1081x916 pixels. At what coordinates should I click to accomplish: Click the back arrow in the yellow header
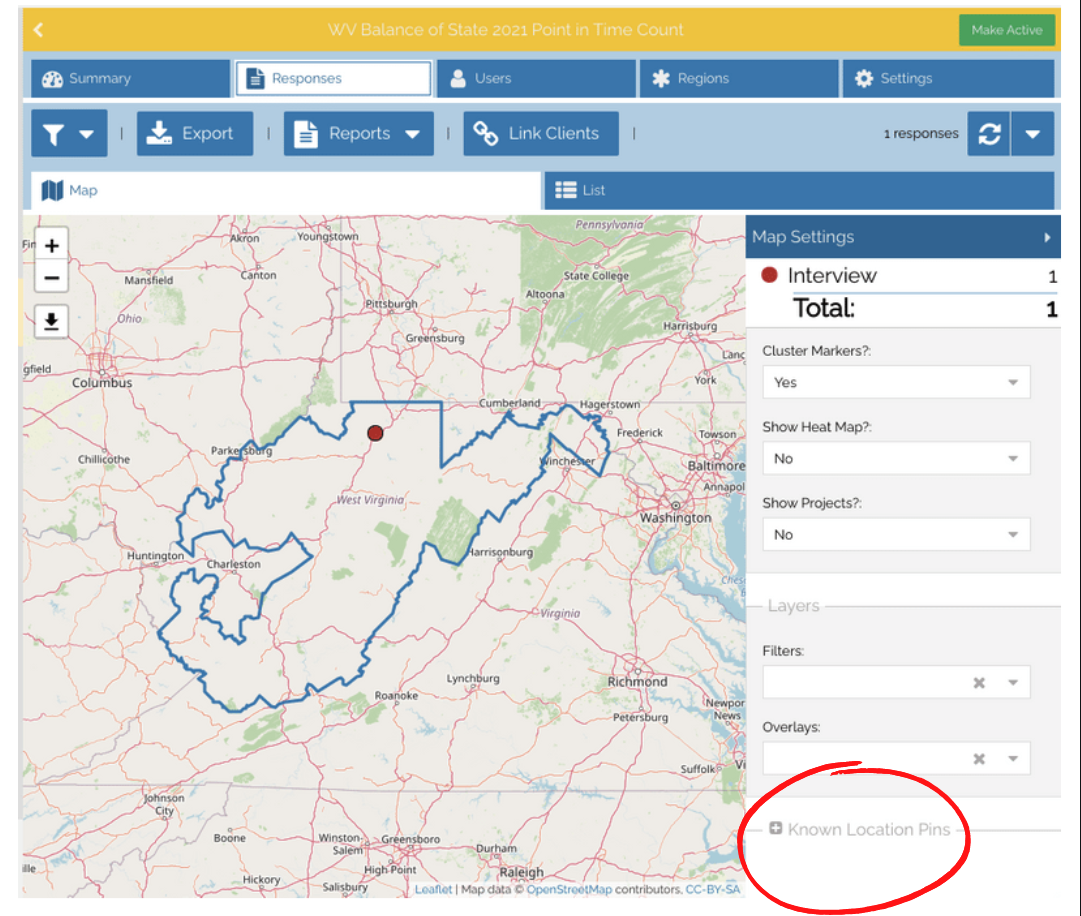[38, 30]
